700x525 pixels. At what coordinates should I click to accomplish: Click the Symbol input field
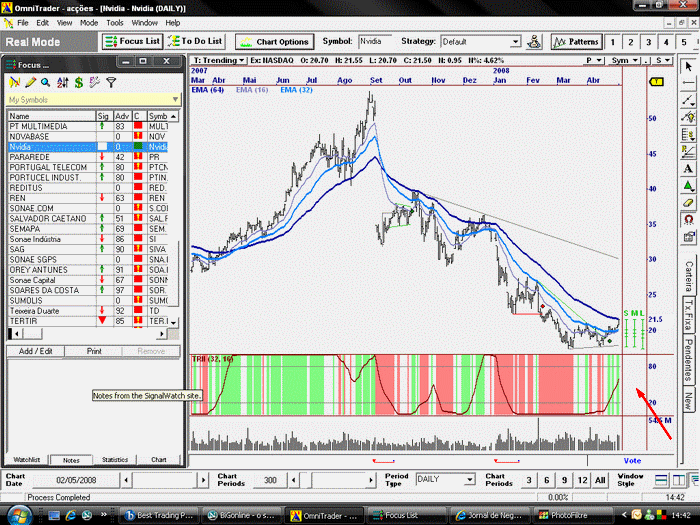(x=375, y=42)
